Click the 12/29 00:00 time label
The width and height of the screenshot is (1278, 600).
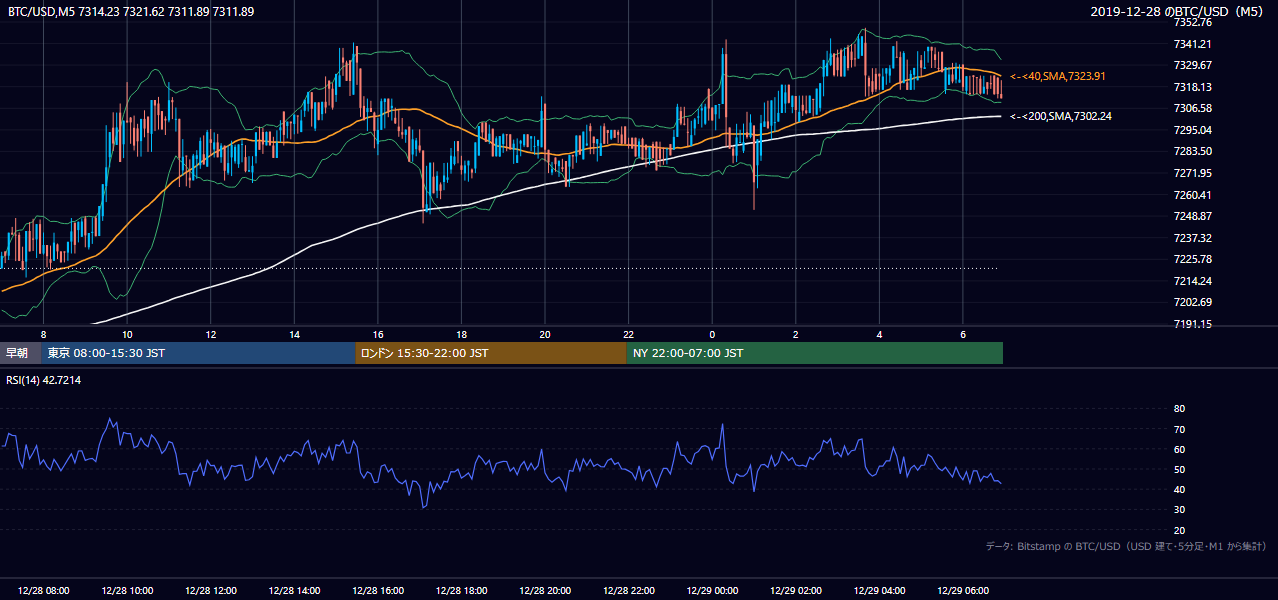pos(712,591)
